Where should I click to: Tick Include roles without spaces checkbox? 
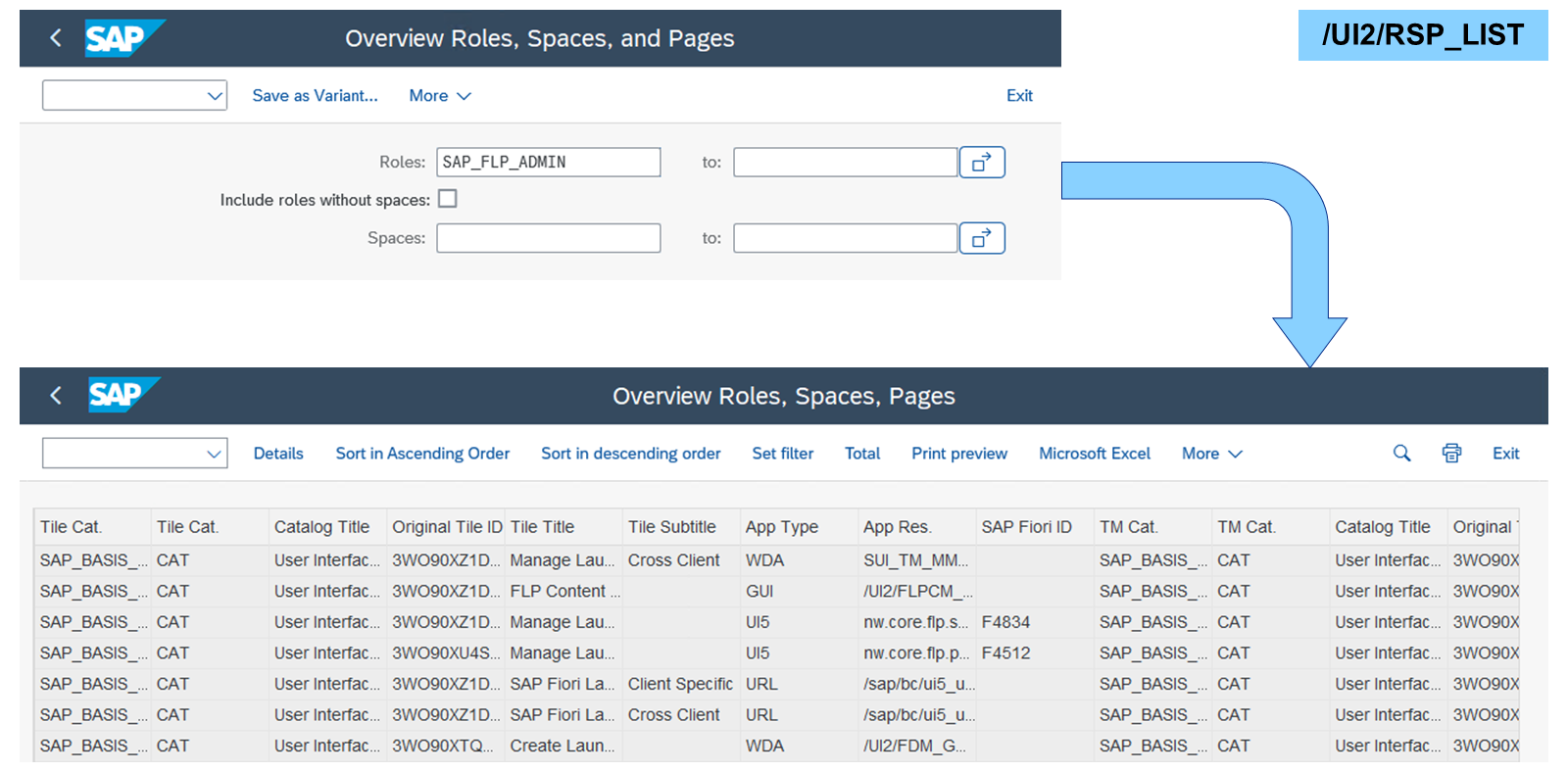[448, 199]
